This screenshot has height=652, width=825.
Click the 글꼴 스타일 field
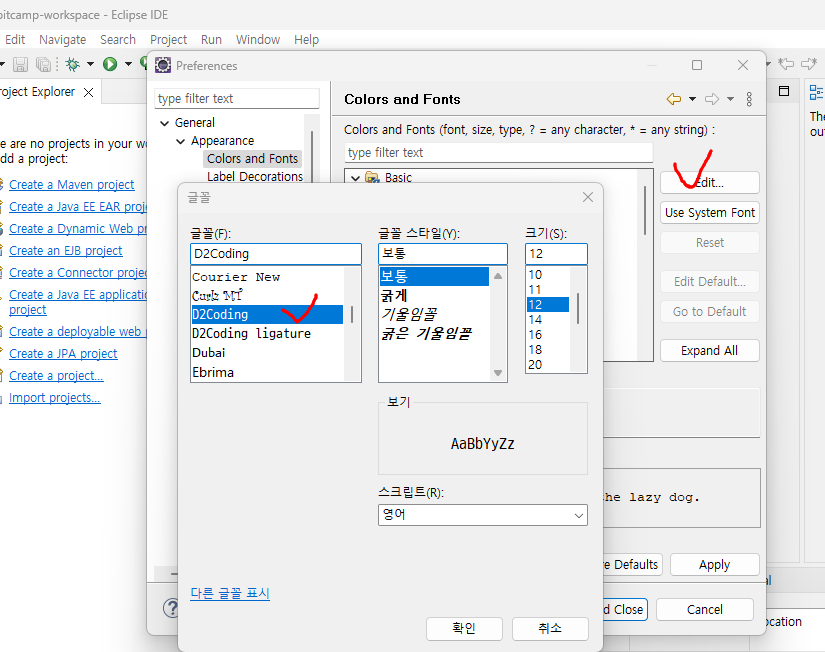(x=442, y=254)
